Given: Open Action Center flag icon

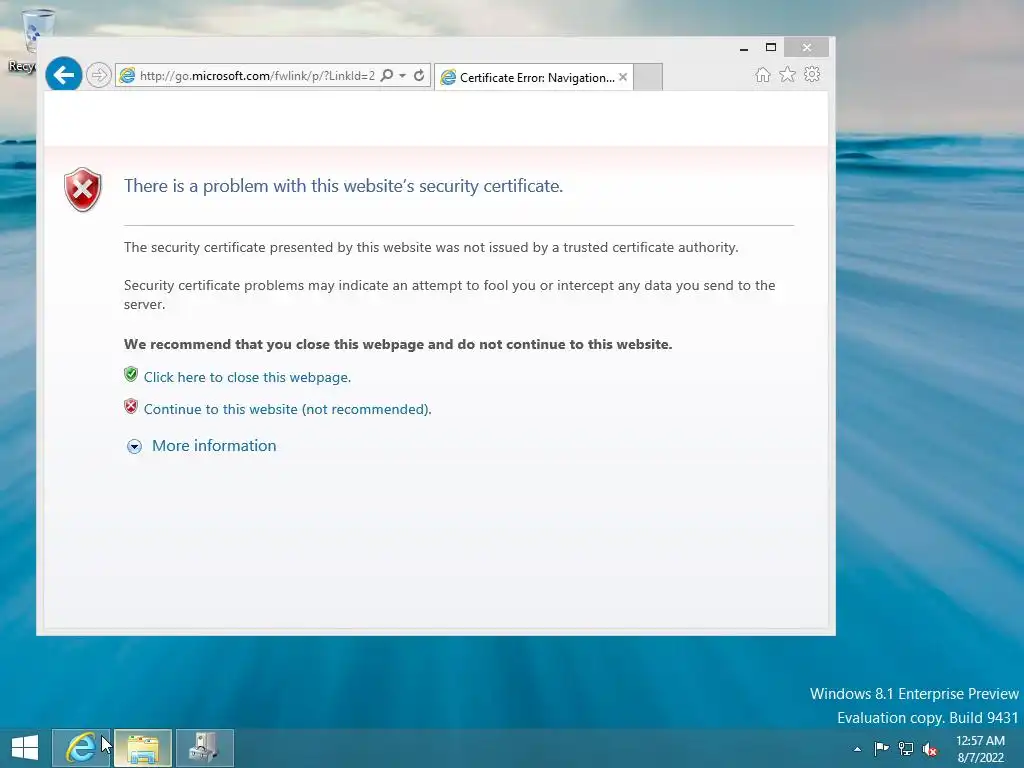Looking at the screenshot, I should (x=881, y=748).
